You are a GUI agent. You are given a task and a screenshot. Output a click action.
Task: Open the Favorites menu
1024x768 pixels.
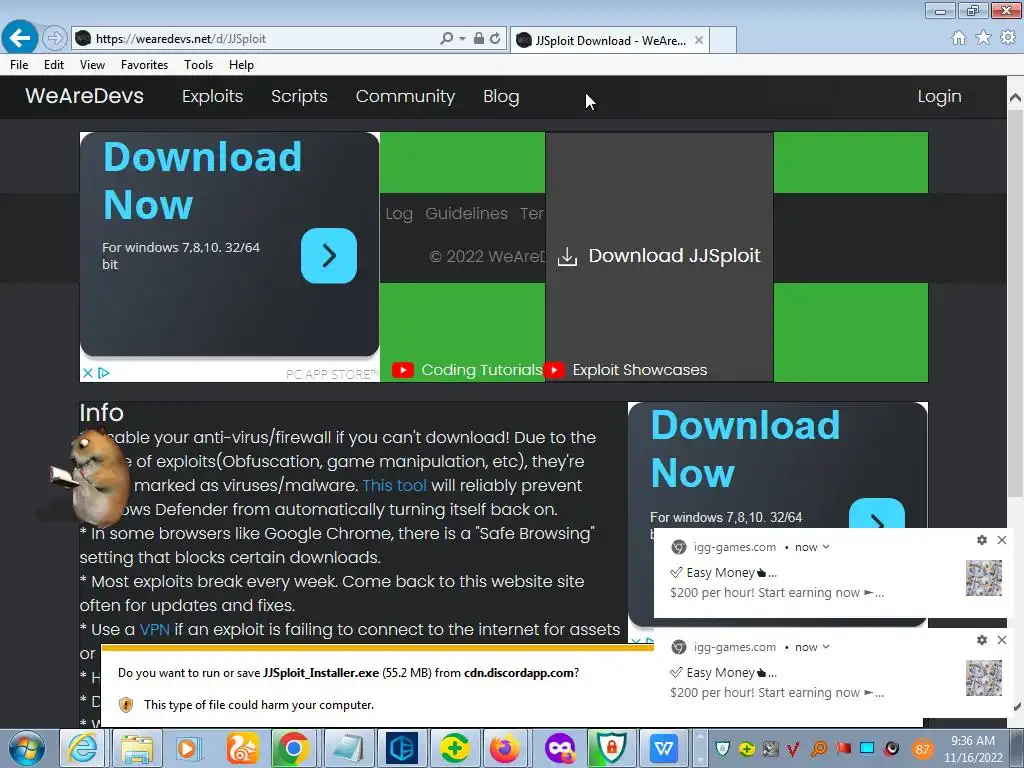click(x=144, y=65)
